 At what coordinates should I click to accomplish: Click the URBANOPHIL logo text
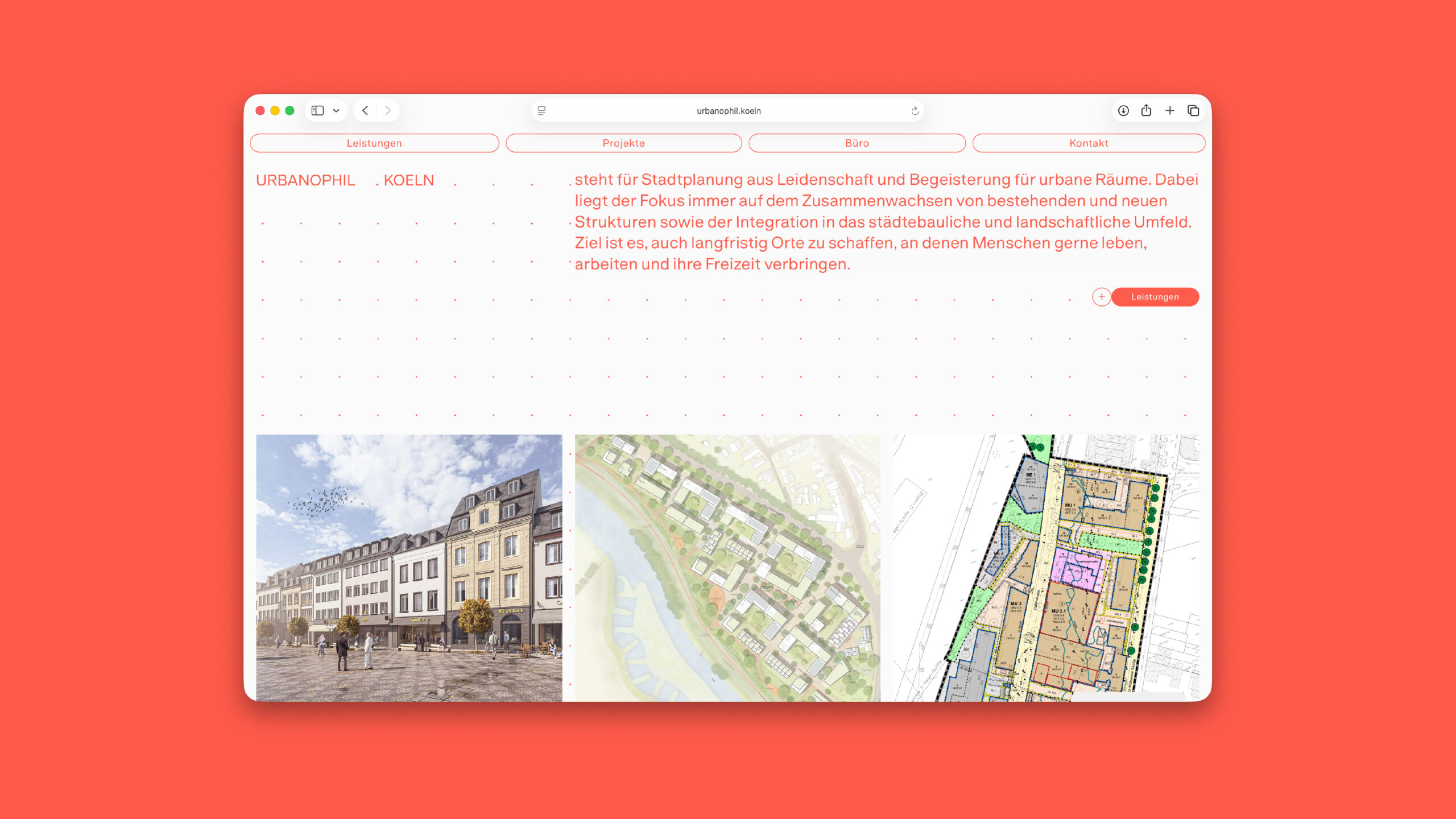(x=305, y=180)
